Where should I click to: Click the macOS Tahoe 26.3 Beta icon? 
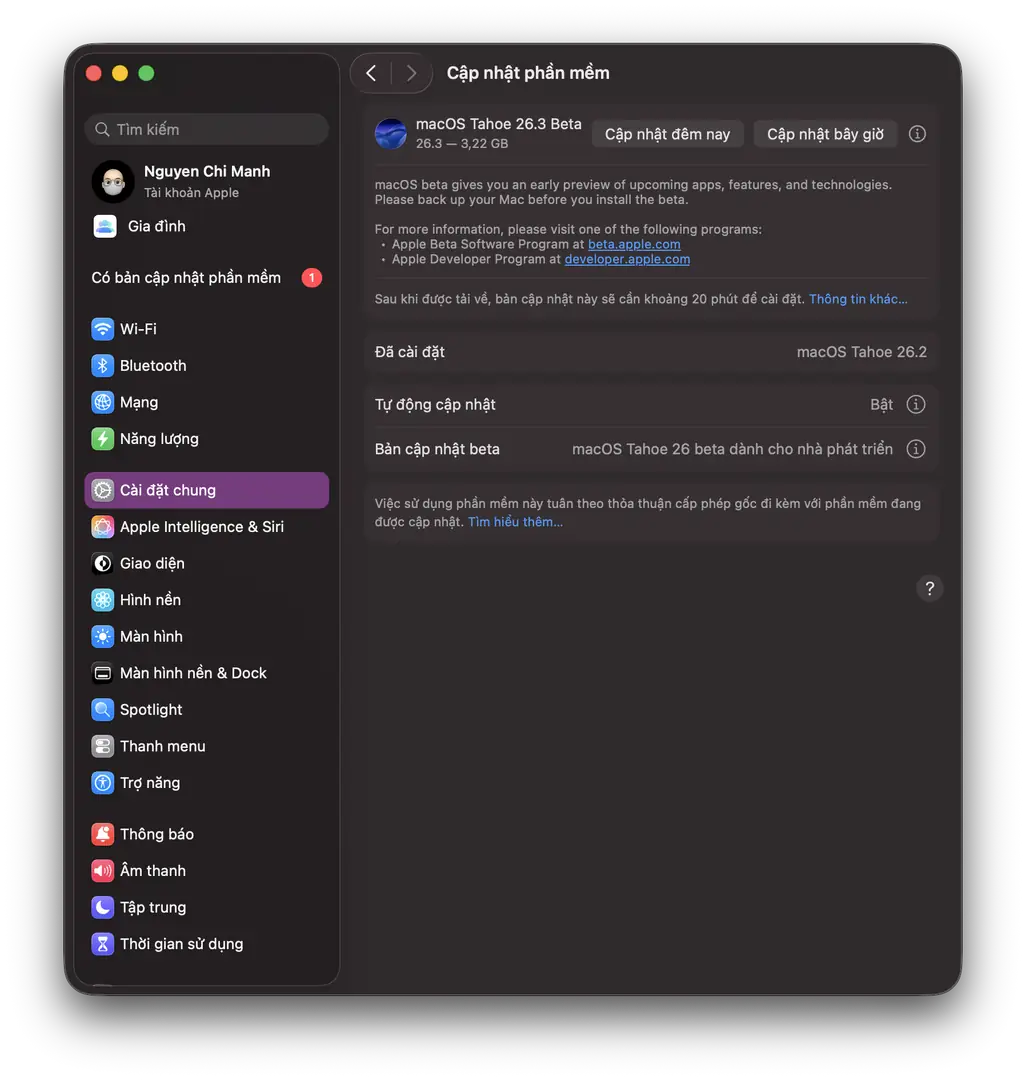[390, 134]
